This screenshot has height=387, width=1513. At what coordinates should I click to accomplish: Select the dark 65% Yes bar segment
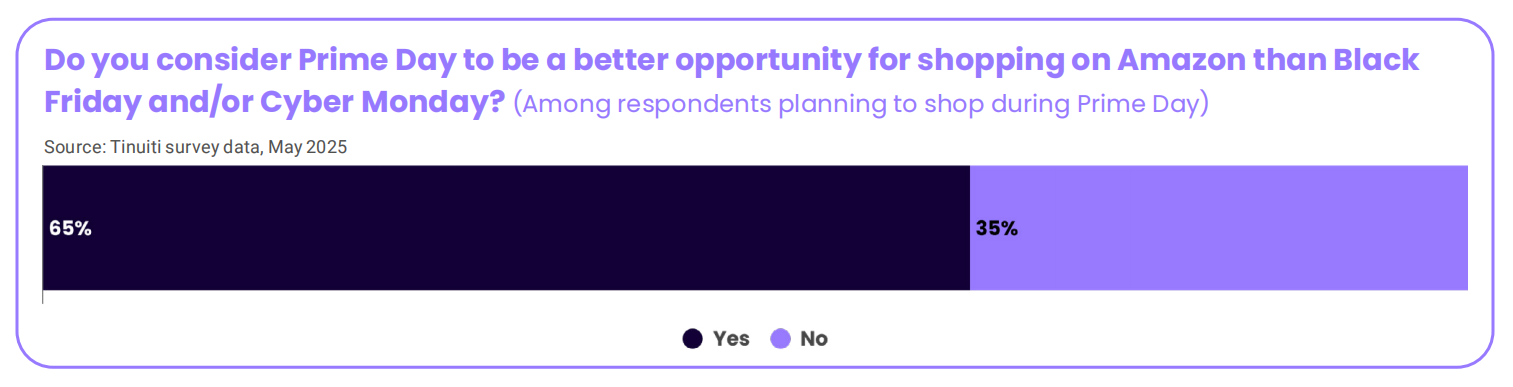506,228
